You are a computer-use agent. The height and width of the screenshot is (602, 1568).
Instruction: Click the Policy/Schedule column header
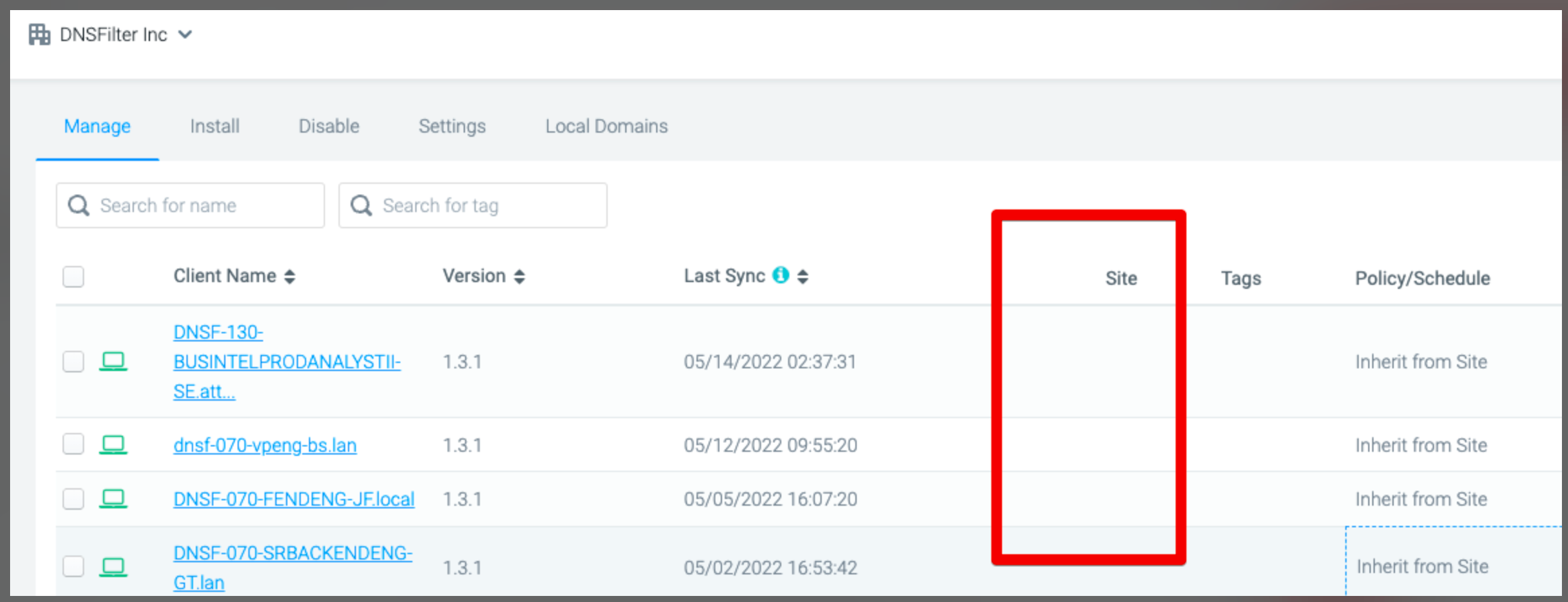[x=1423, y=278]
